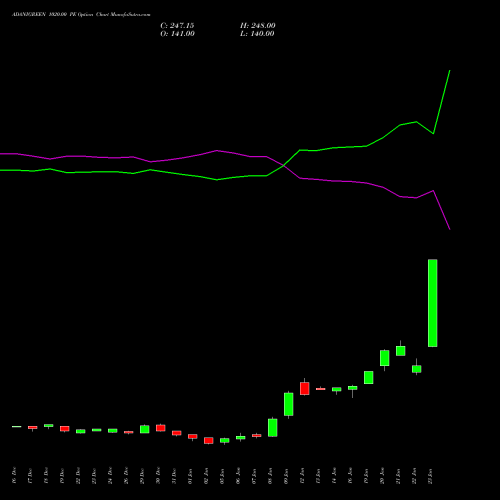Click where green and purple lines cross
Image resolution: width=500 pixels, height=500 pixels.
click(284, 165)
